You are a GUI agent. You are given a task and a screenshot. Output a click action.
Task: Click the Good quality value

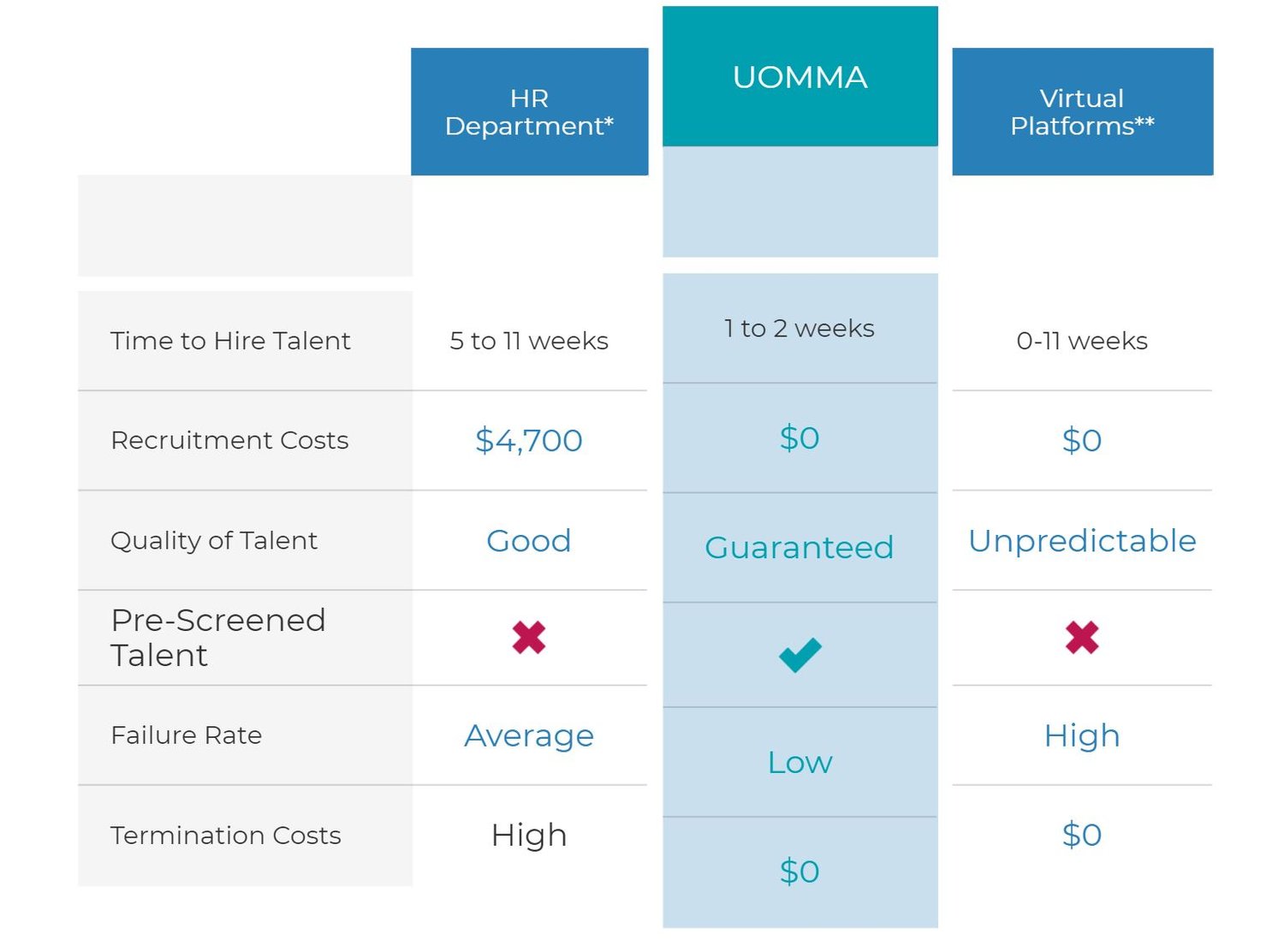click(529, 541)
